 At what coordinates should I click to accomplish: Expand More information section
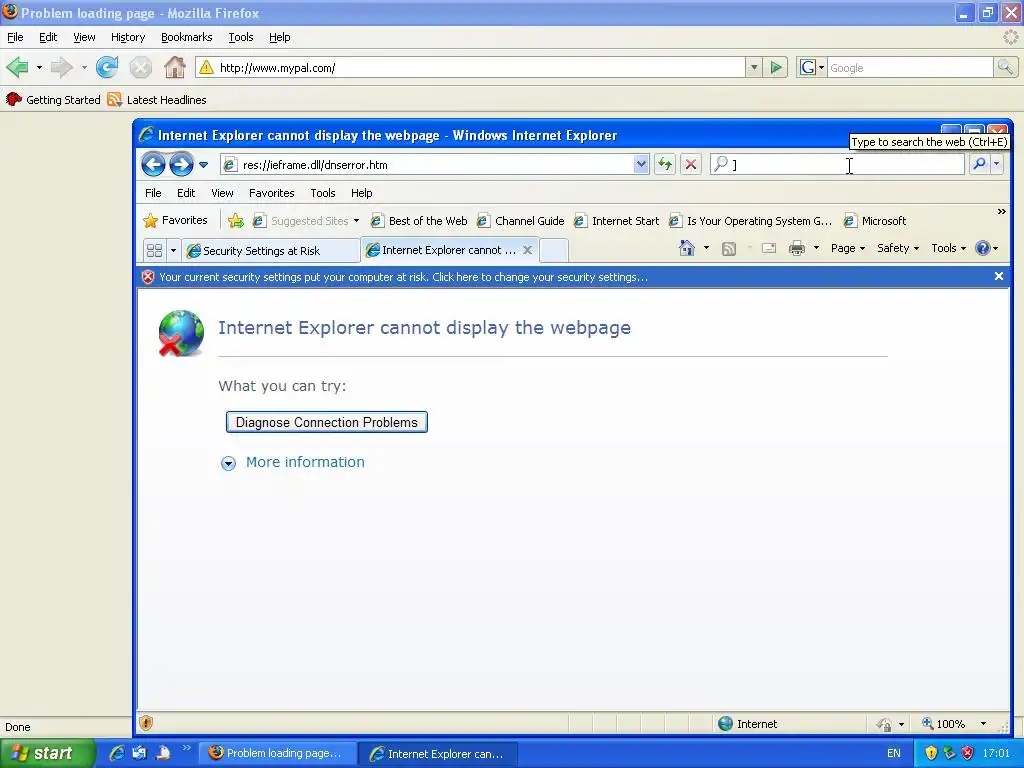[305, 462]
